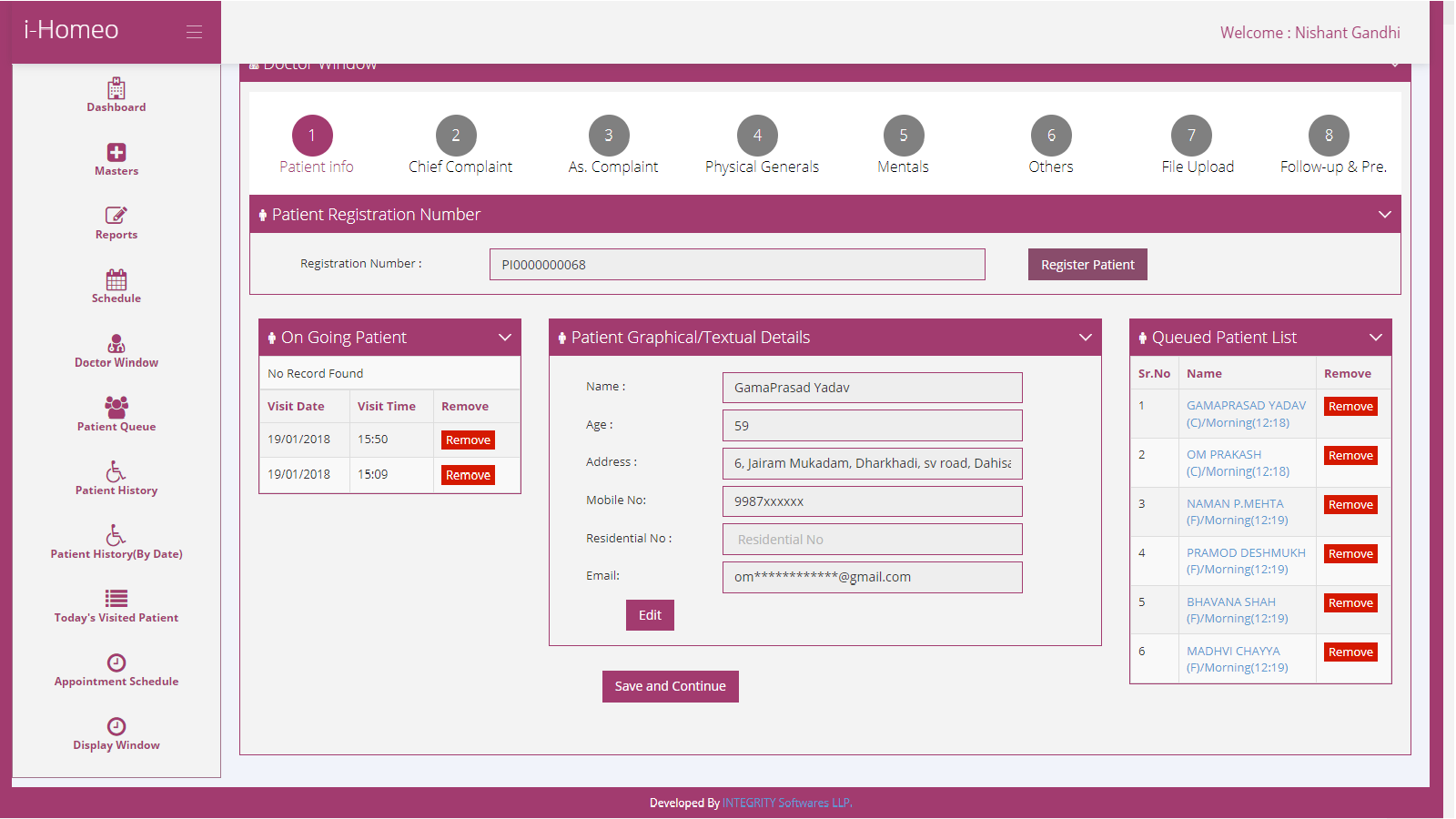The height and width of the screenshot is (819, 1456).
Task: Go to step 6 Others
Action: (x=1051, y=136)
